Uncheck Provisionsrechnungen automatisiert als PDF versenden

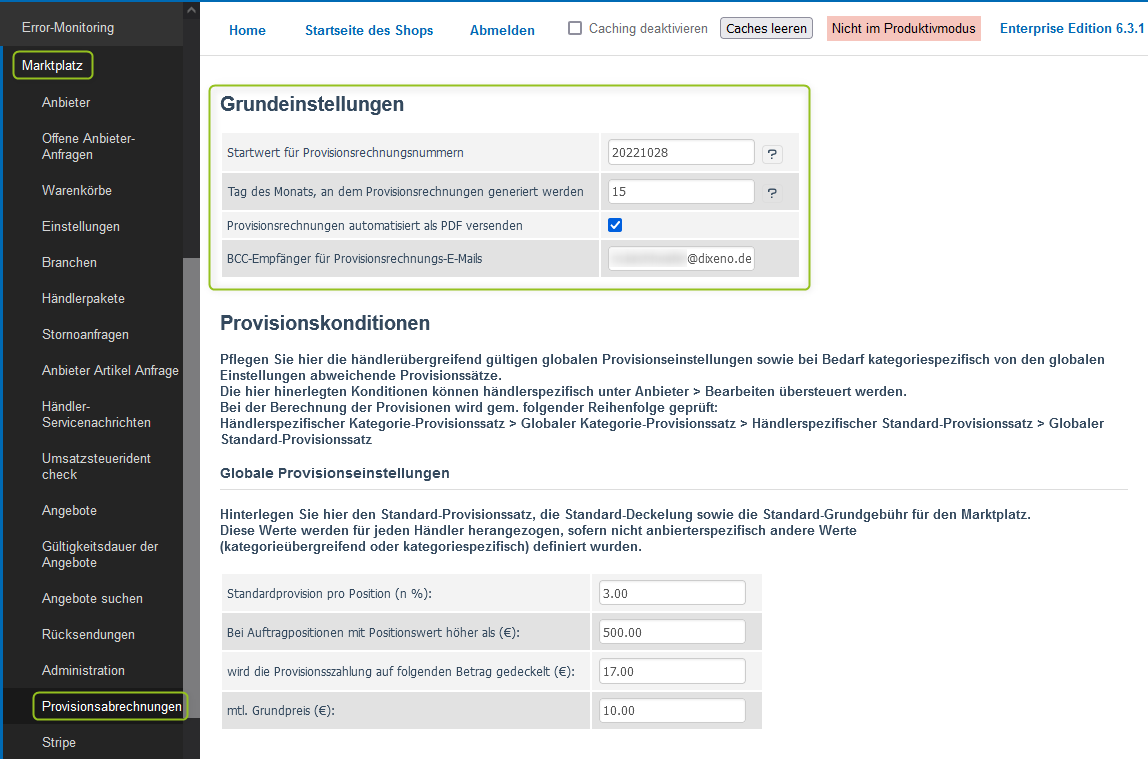coord(615,225)
